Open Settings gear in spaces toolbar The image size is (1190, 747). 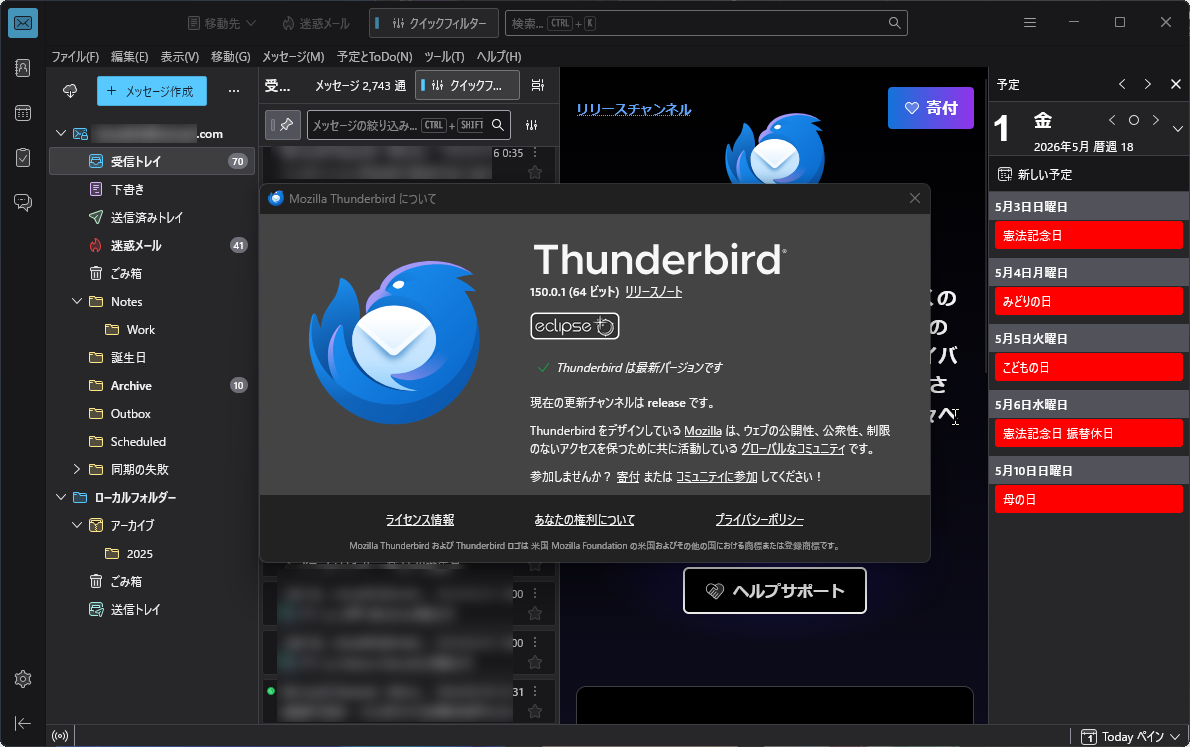pyautogui.click(x=23, y=679)
